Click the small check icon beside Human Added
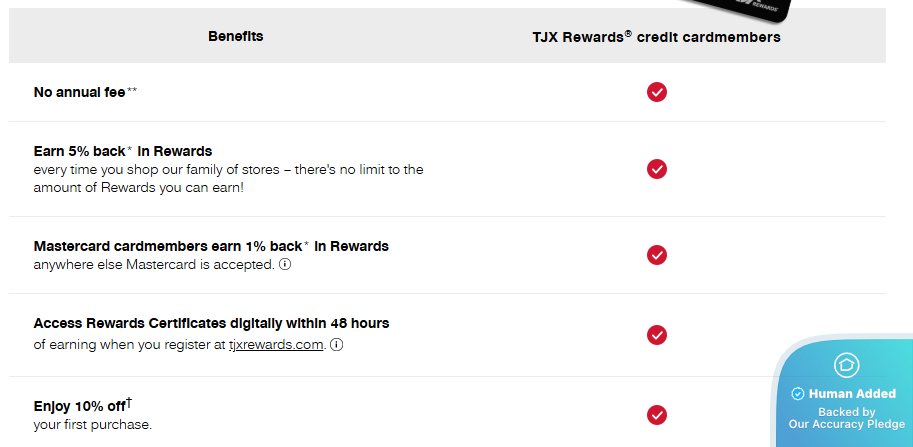This screenshot has height=447, width=913. [797, 394]
